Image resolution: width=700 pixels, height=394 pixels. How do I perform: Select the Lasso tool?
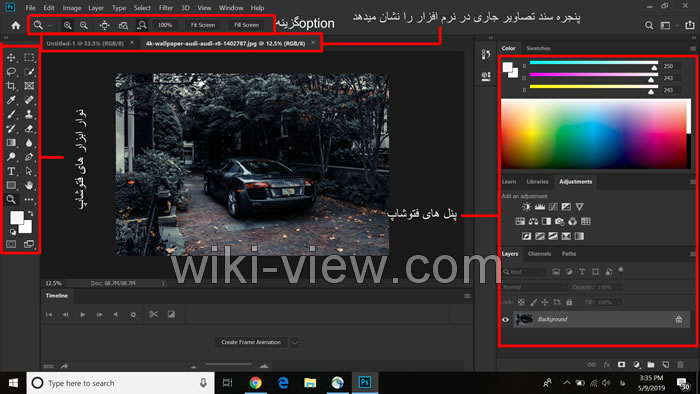coord(11,72)
